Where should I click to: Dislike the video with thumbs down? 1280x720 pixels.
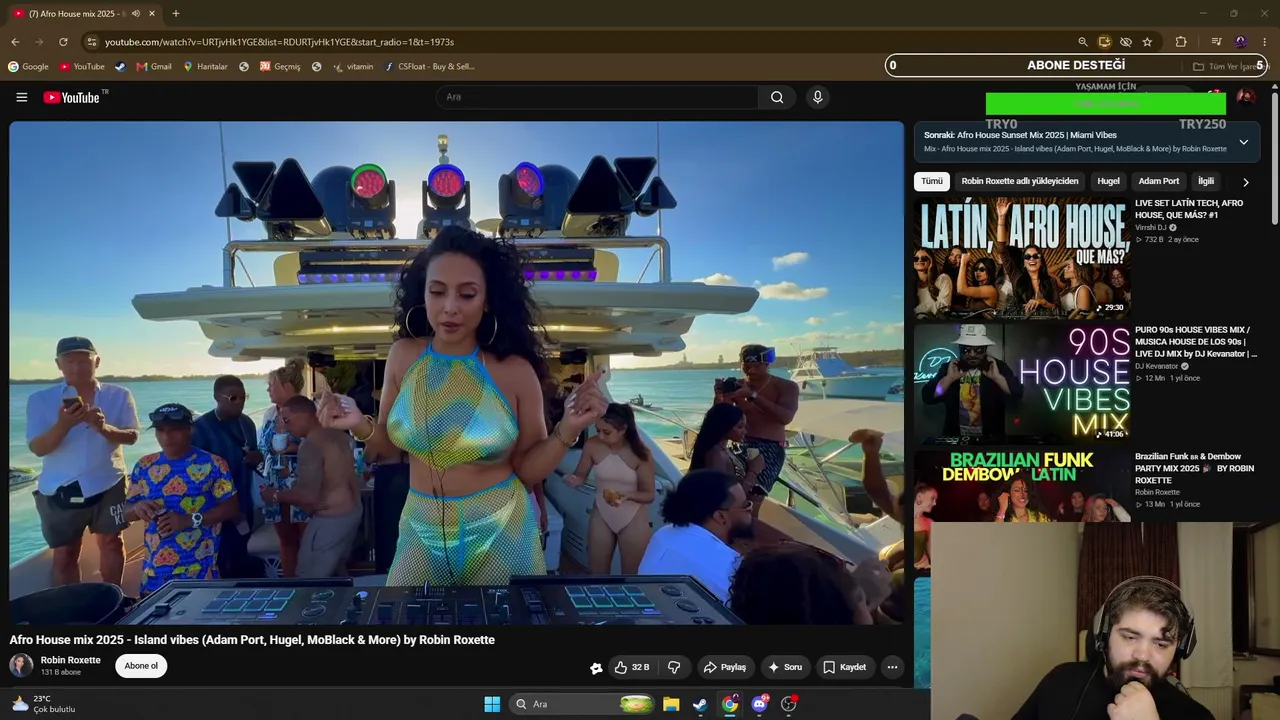[x=674, y=667]
